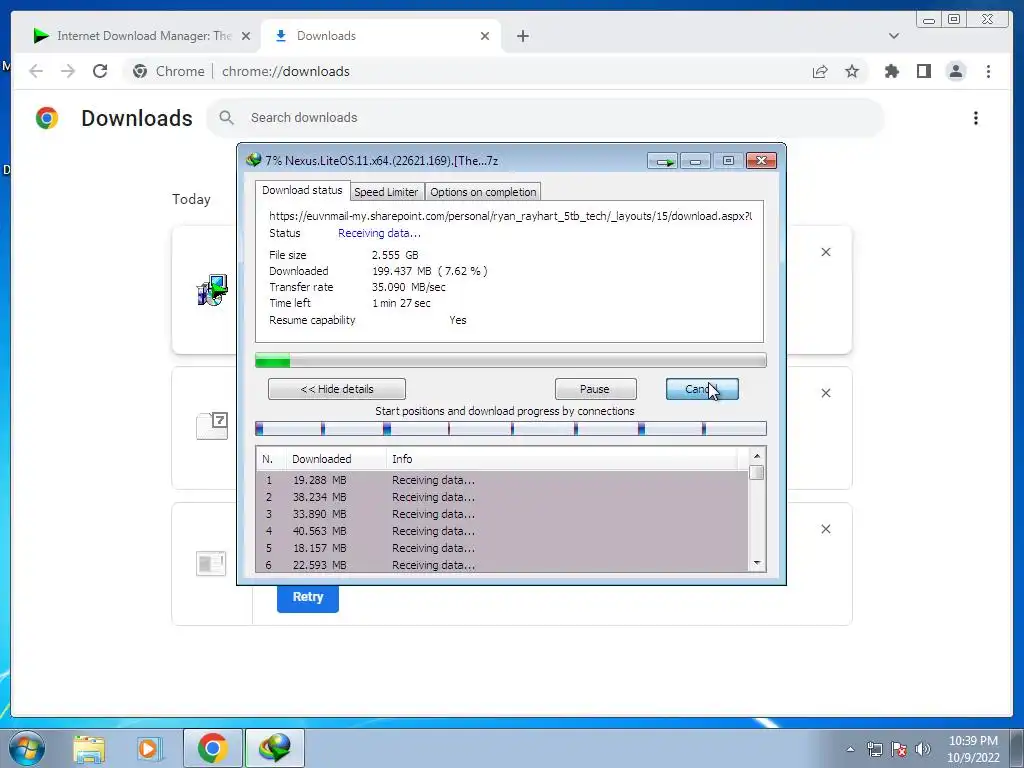The image size is (1024, 768).
Task: Select connection row 4 with 40.563 MB
Action: pyautogui.click(x=502, y=531)
